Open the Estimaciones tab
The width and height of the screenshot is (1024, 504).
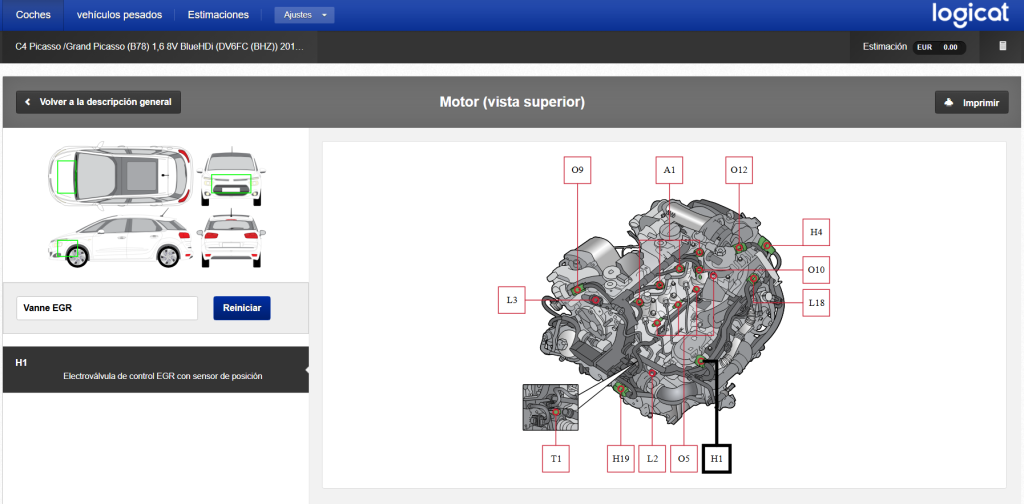click(x=218, y=15)
